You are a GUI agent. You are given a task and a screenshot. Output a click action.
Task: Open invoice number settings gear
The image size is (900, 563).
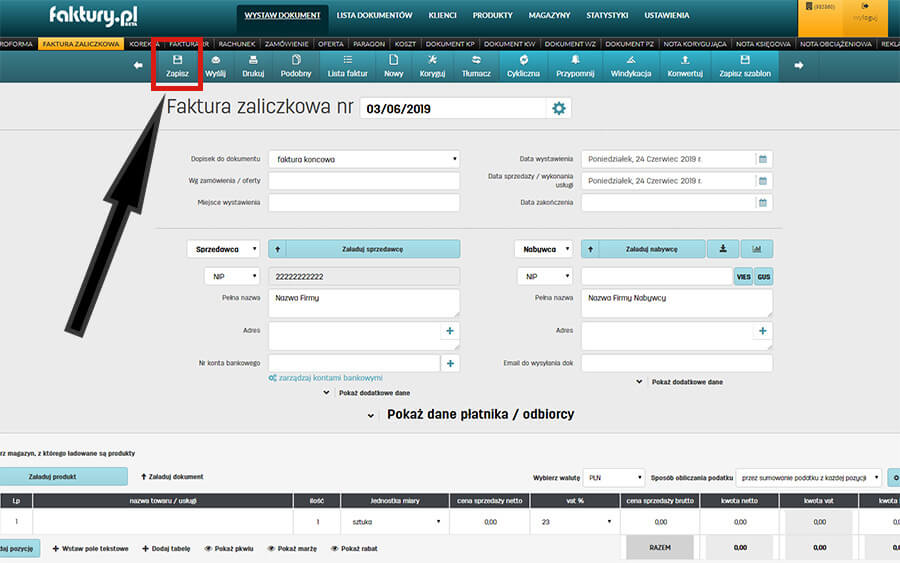559,108
